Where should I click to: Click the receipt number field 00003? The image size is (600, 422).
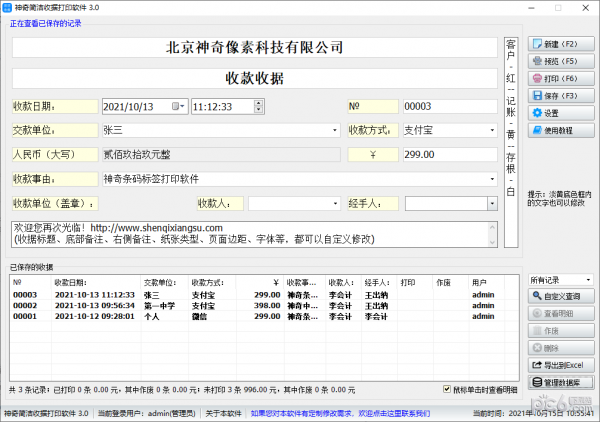(x=450, y=106)
